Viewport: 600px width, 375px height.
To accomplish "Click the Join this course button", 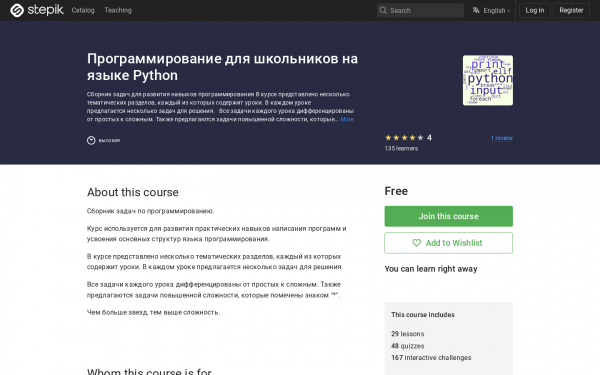I will [448, 216].
